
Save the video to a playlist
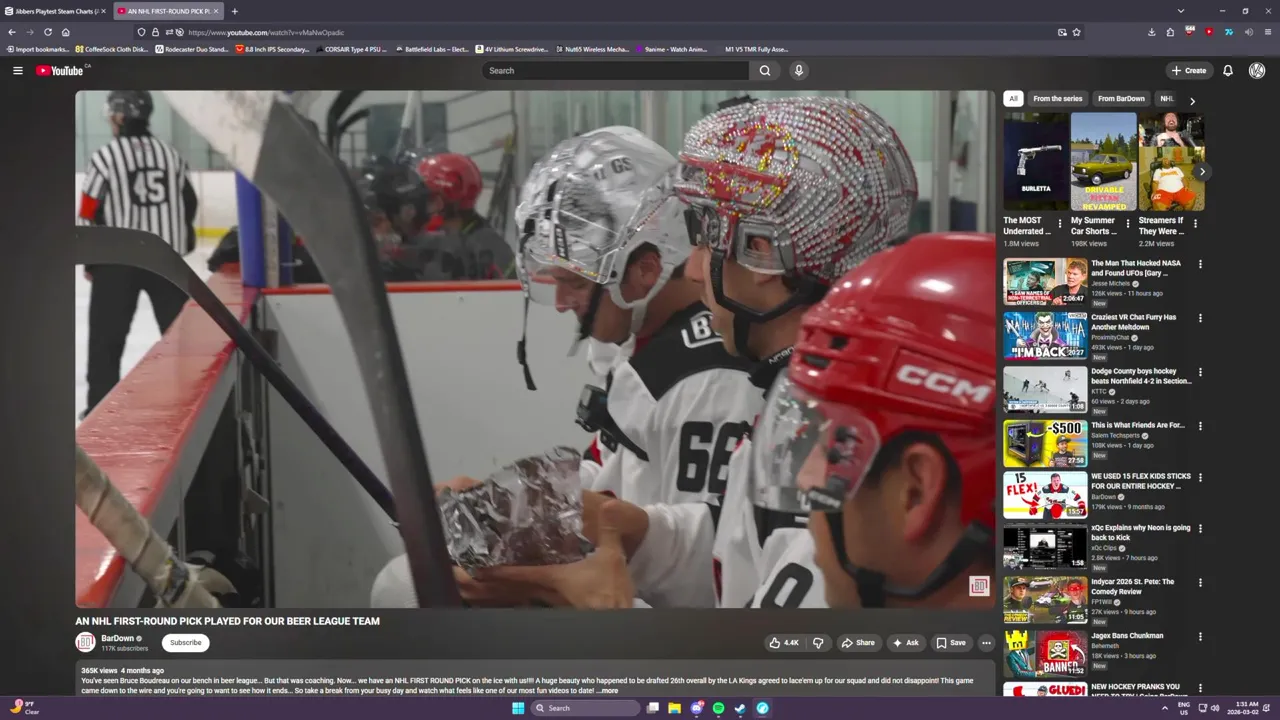point(950,643)
